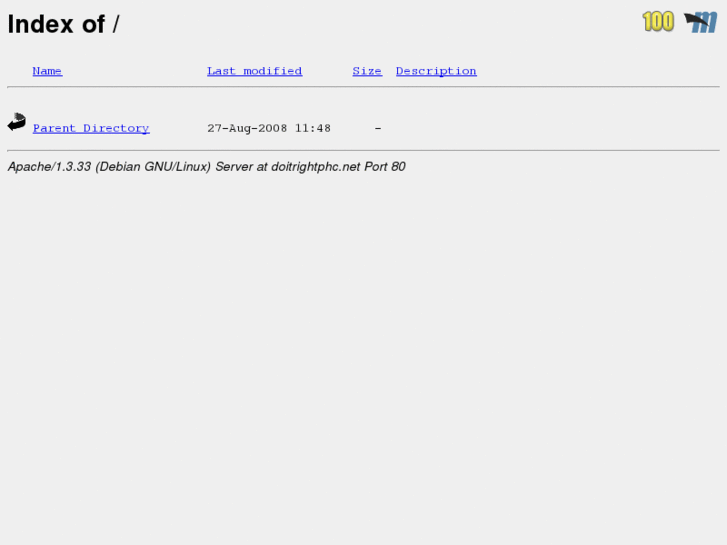The width and height of the screenshot is (727, 545).
Task: Click the word Index in the heading
Action: pos(41,24)
